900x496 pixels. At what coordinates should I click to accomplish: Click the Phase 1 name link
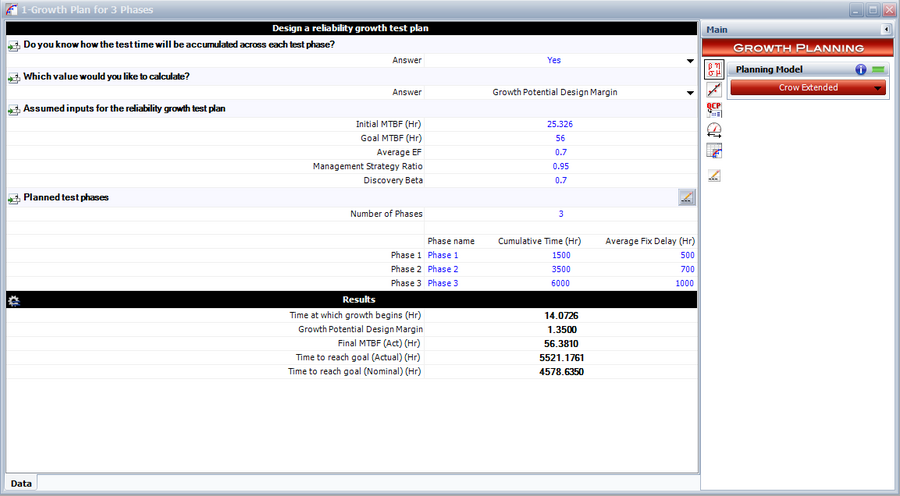coord(442,255)
